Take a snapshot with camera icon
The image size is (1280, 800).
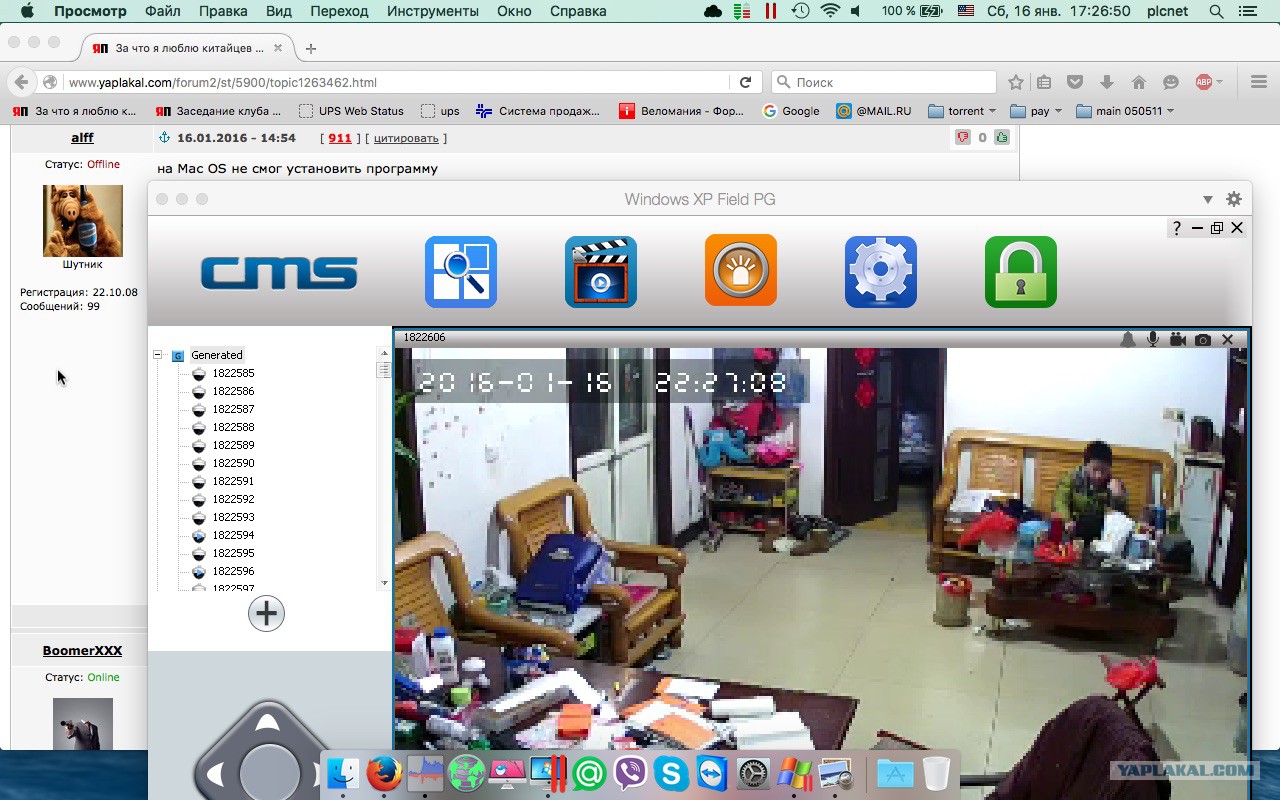1203,340
